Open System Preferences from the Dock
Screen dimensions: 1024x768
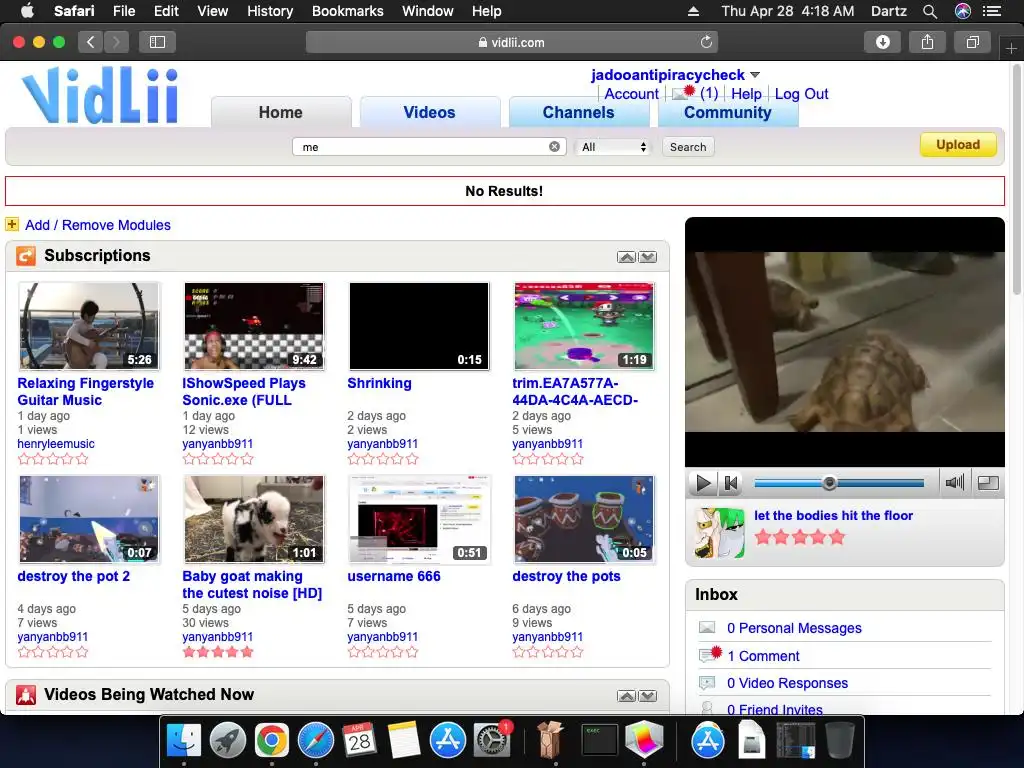pyautogui.click(x=491, y=741)
